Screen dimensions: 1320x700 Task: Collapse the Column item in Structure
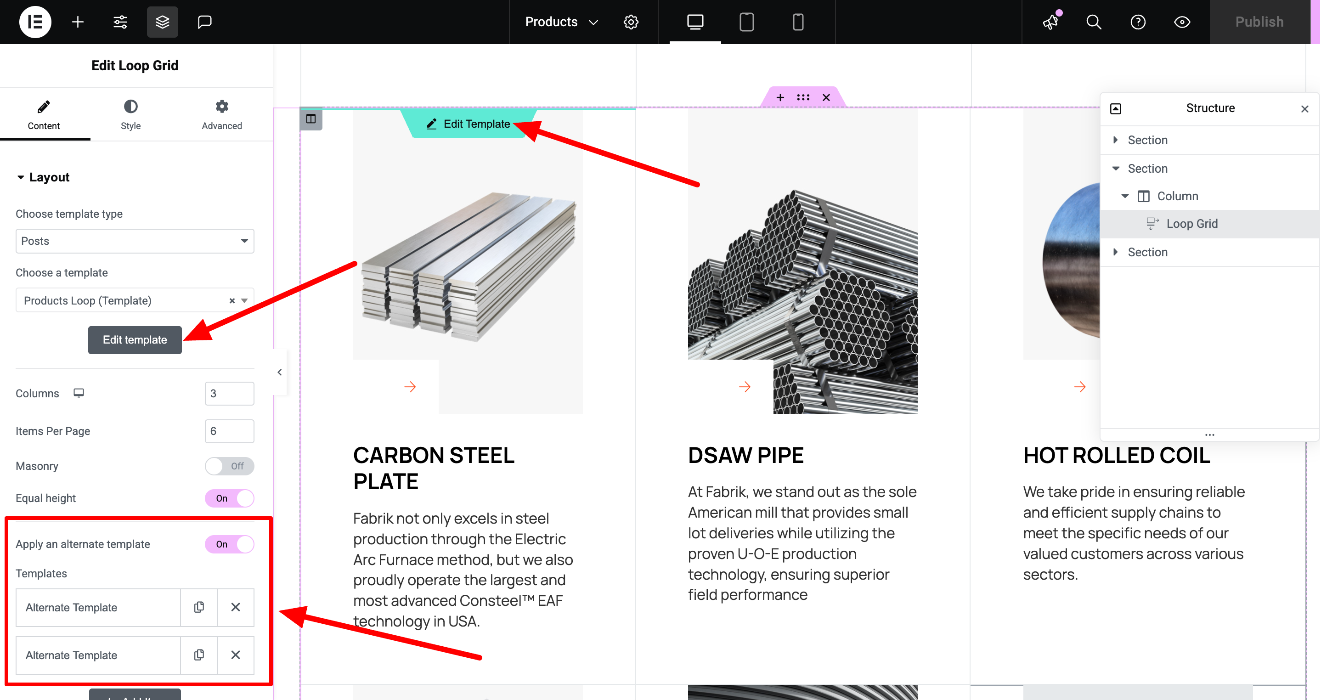point(1125,197)
